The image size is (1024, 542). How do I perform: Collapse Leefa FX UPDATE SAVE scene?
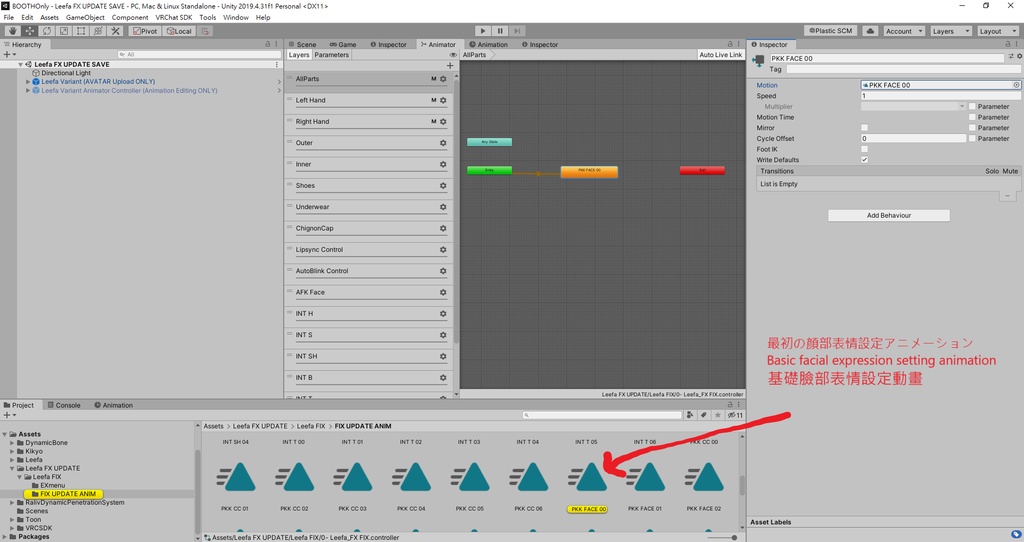[20, 65]
